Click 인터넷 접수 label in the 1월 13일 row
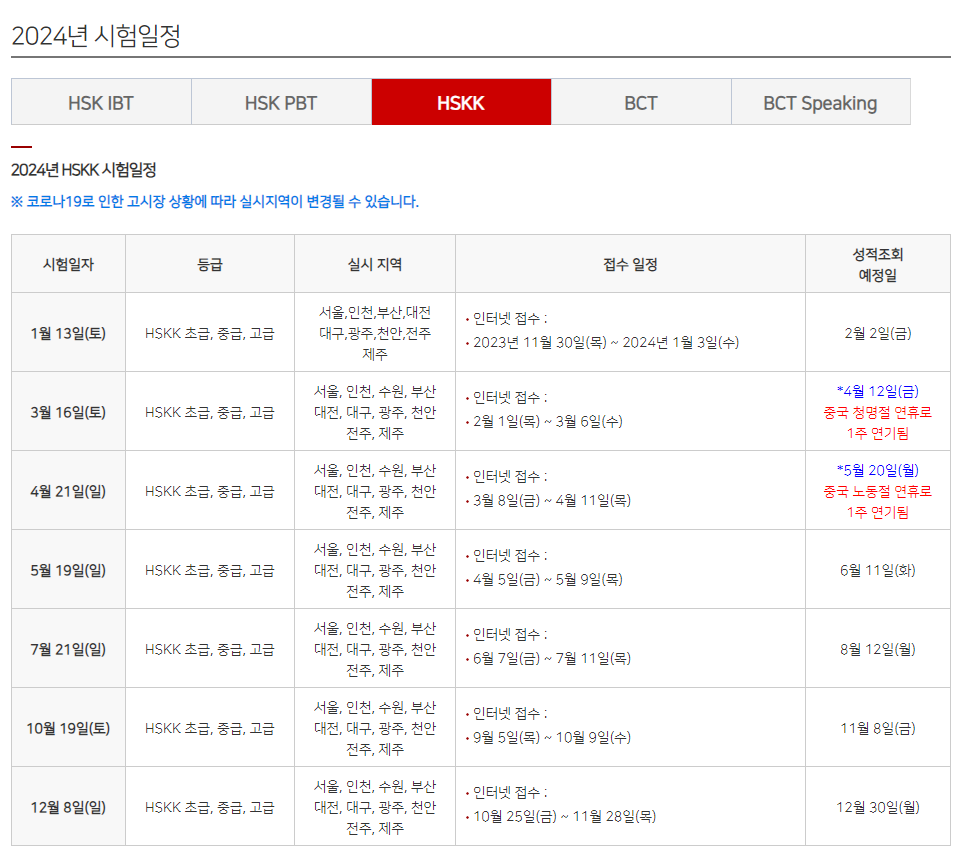The height and width of the screenshot is (861, 964). tap(510, 319)
